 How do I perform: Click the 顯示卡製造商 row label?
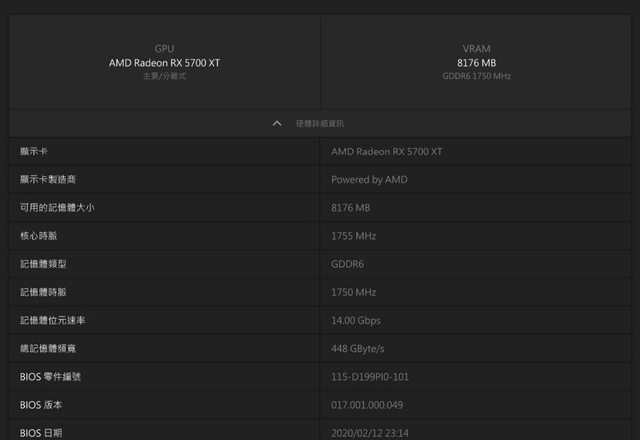[47, 180]
